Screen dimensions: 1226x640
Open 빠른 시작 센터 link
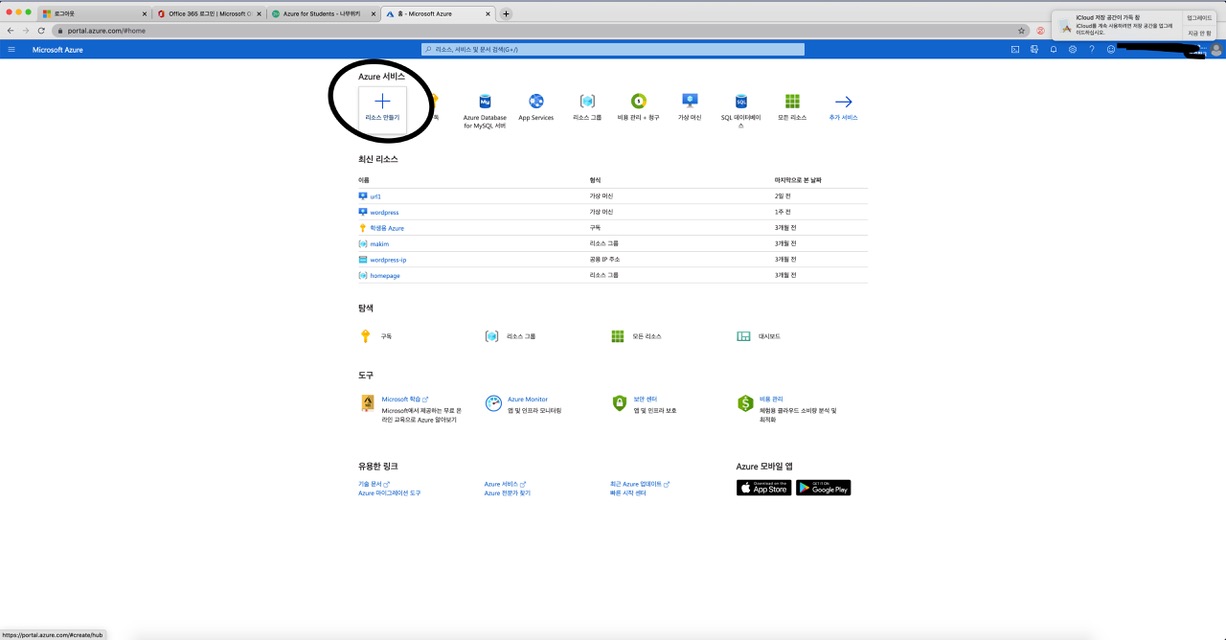pyautogui.click(x=628, y=493)
